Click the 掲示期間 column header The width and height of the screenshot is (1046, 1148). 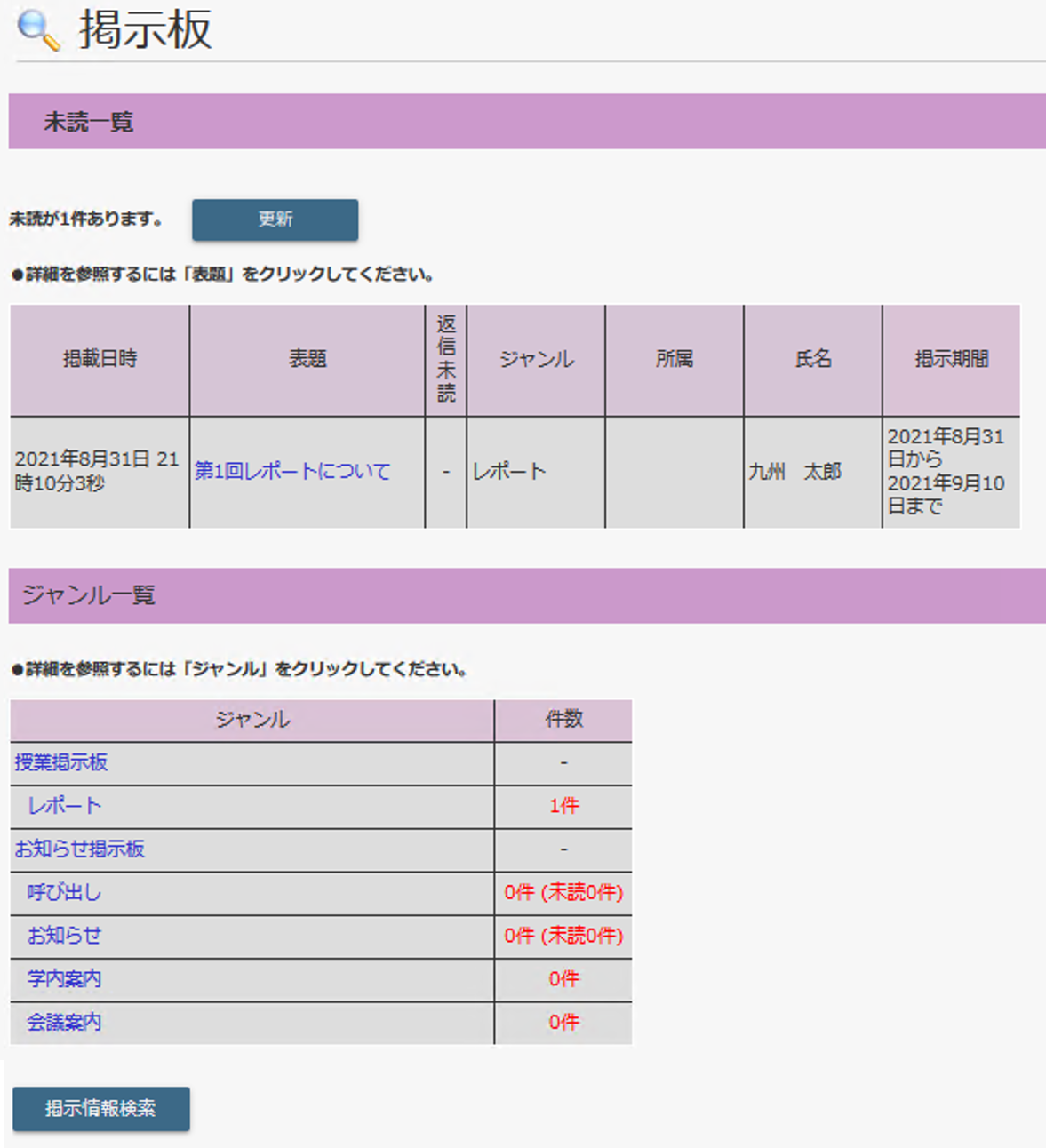pyautogui.click(x=952, y=360)
